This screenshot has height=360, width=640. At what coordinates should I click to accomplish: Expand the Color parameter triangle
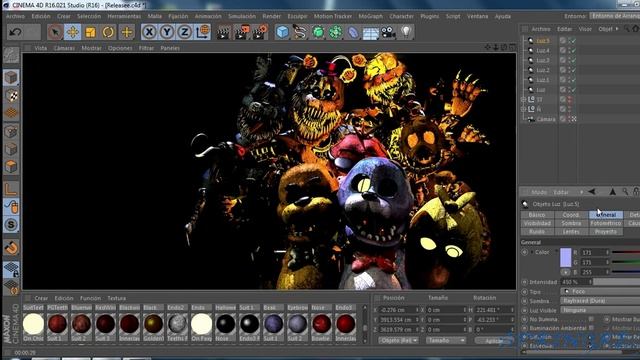(532, 252)
